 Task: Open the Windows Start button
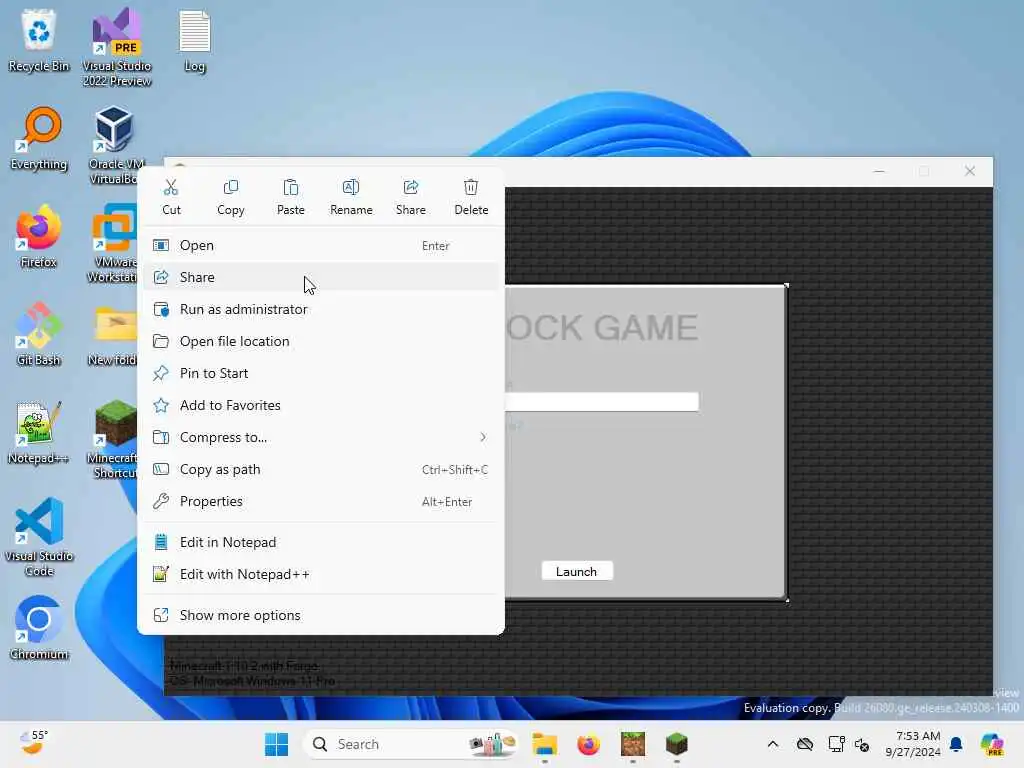[x=276, y=744]
